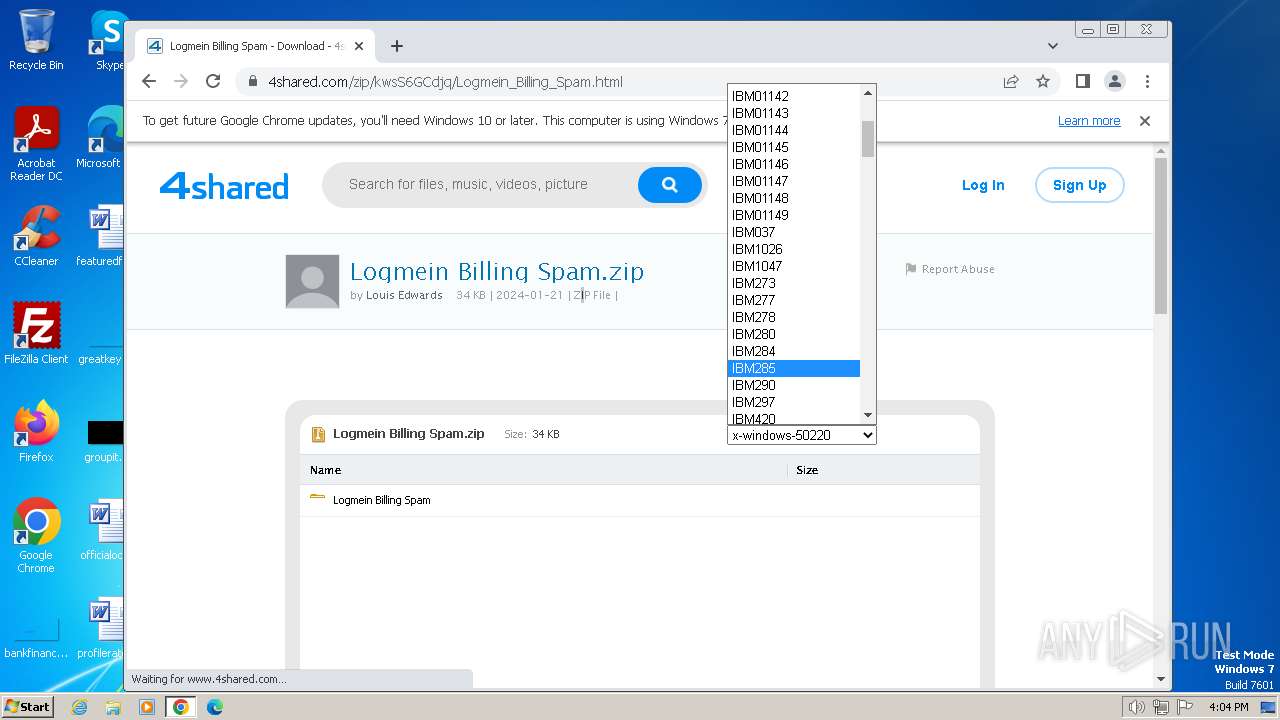Click the Windows Start button

[x=28, y=707]
